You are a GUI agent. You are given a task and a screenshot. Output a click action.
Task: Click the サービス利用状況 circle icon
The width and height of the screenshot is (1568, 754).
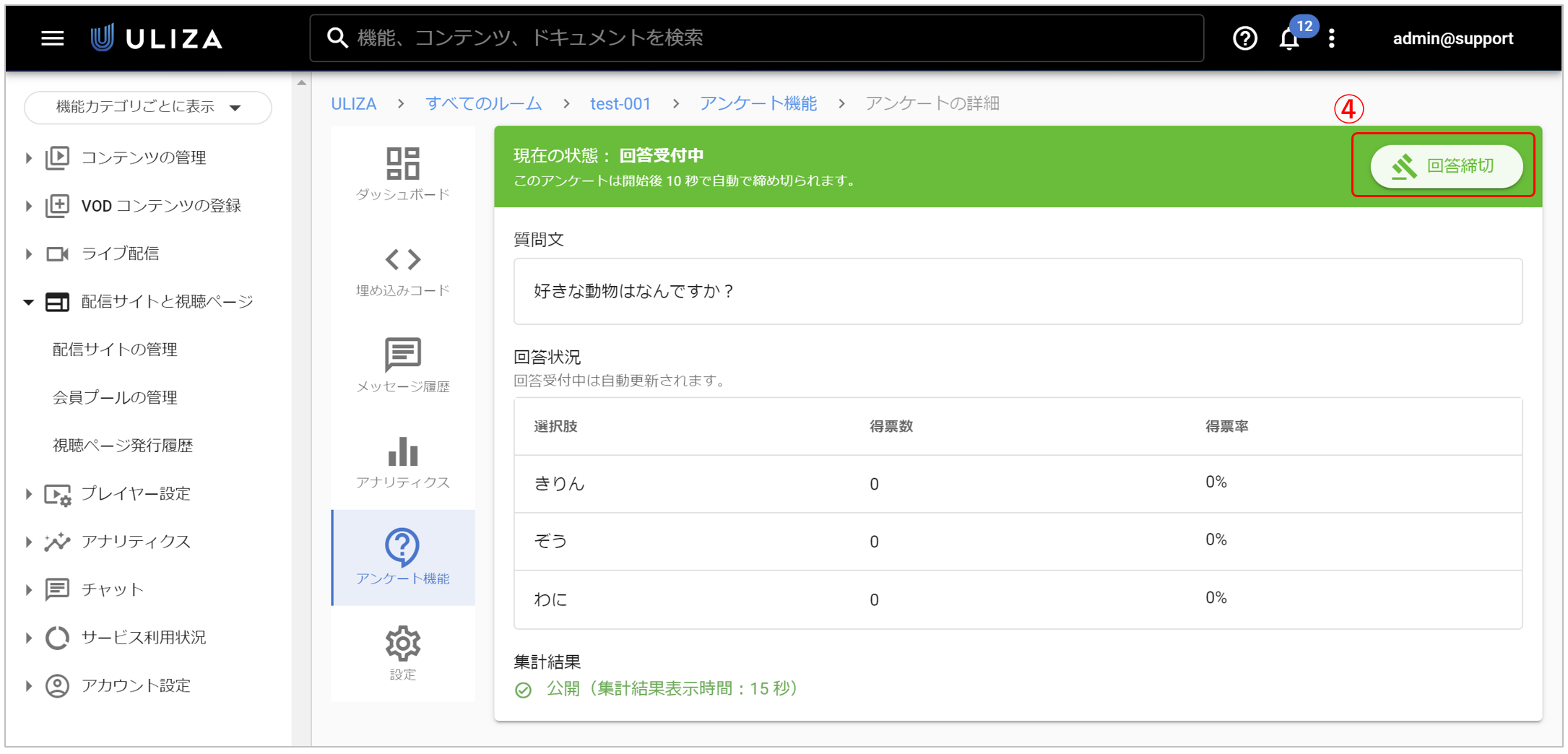[x=58, y=638]
